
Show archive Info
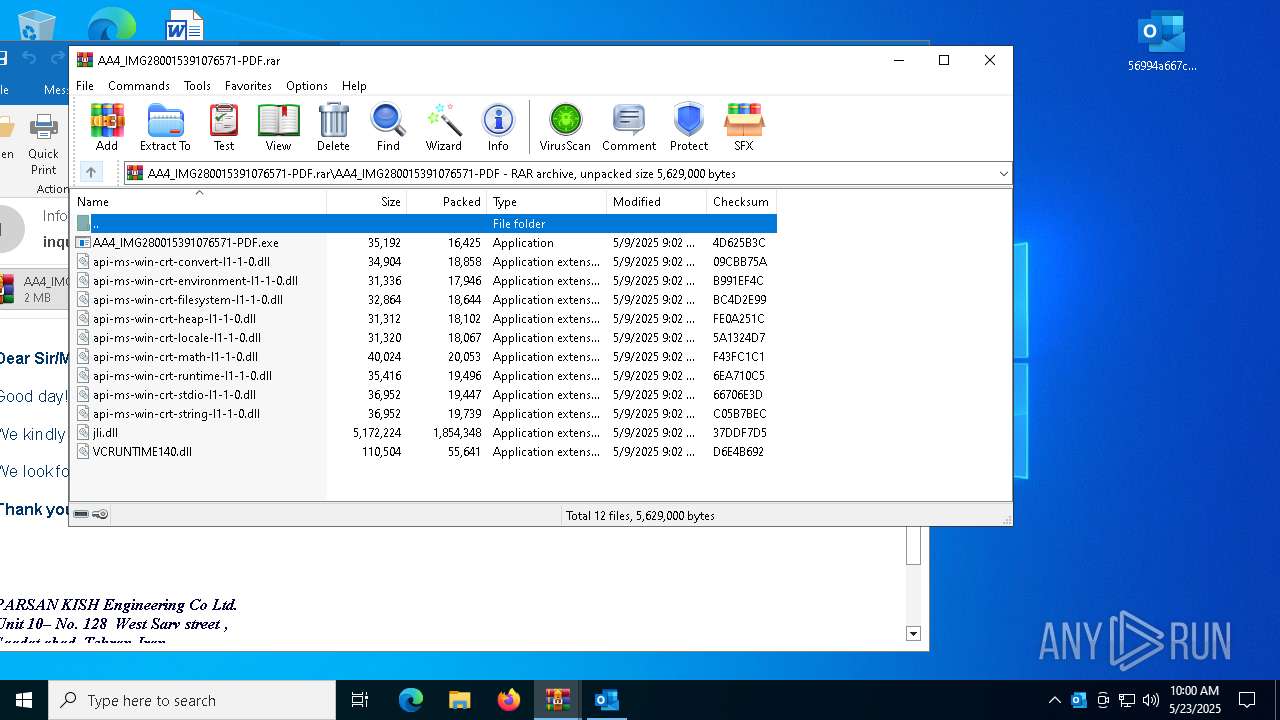click(498, 127)
